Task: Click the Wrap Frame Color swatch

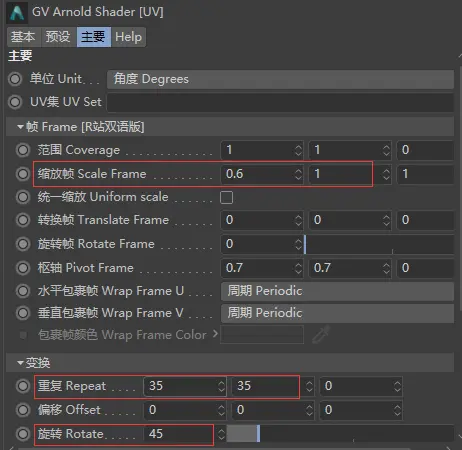Action: click(262, 334)
